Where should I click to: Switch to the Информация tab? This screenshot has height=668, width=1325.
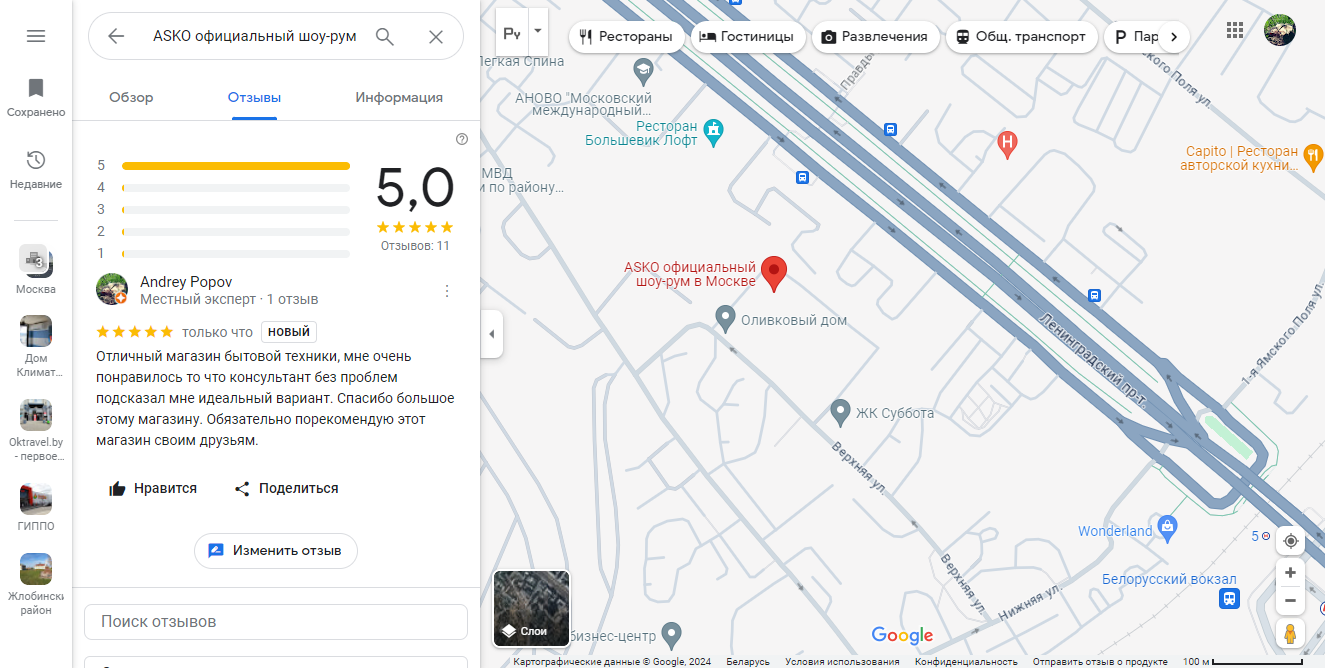tap(399, 97)
